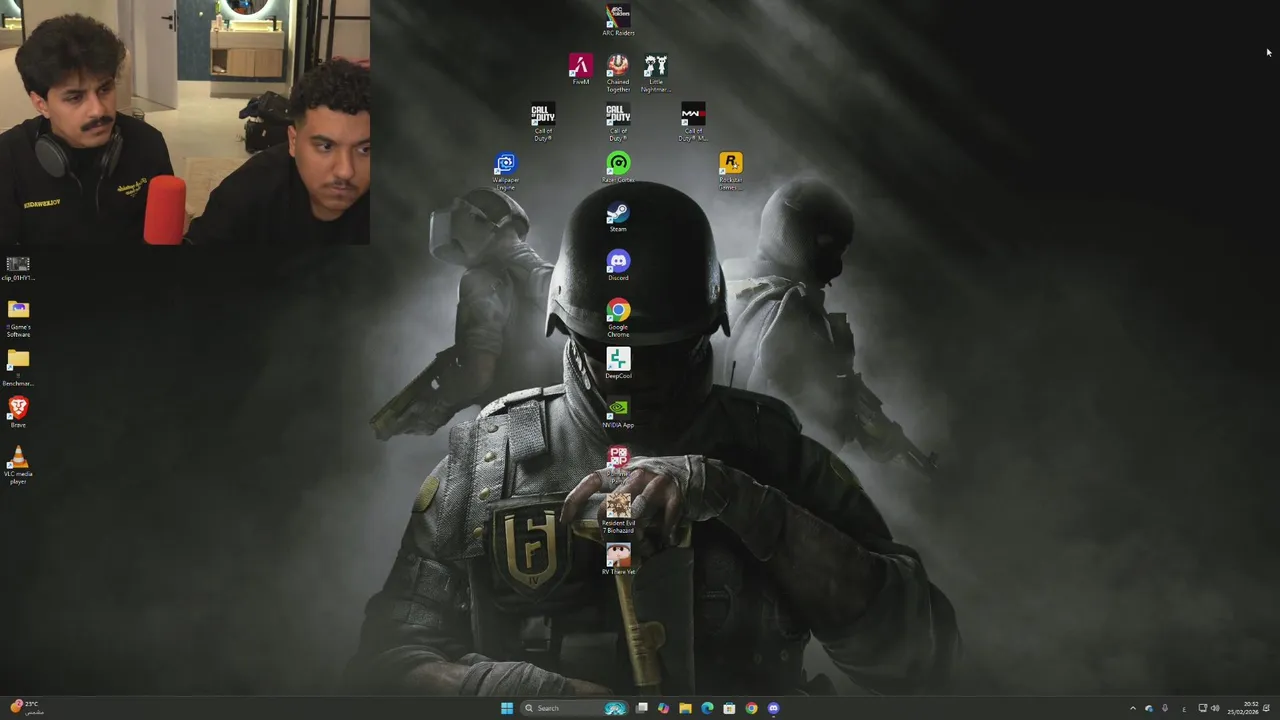
Task: Select the VLC media player icon
Action: pyautogui.click(x=18, y=465)
